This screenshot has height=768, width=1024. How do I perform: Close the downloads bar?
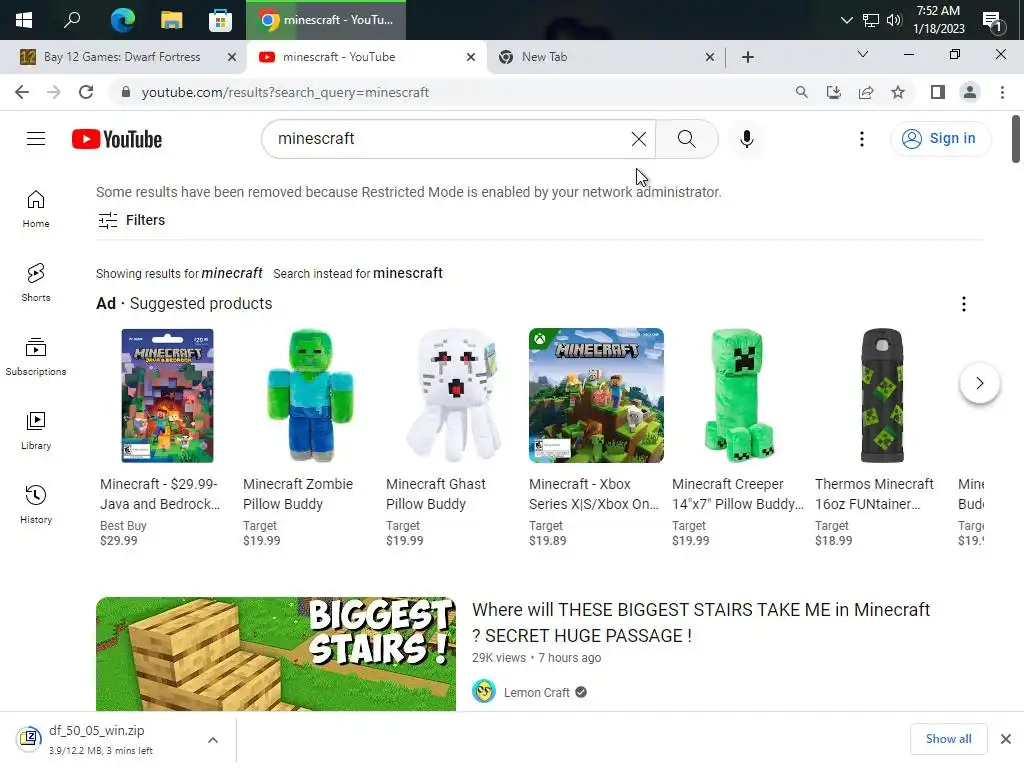click(x=1006, y=739)
